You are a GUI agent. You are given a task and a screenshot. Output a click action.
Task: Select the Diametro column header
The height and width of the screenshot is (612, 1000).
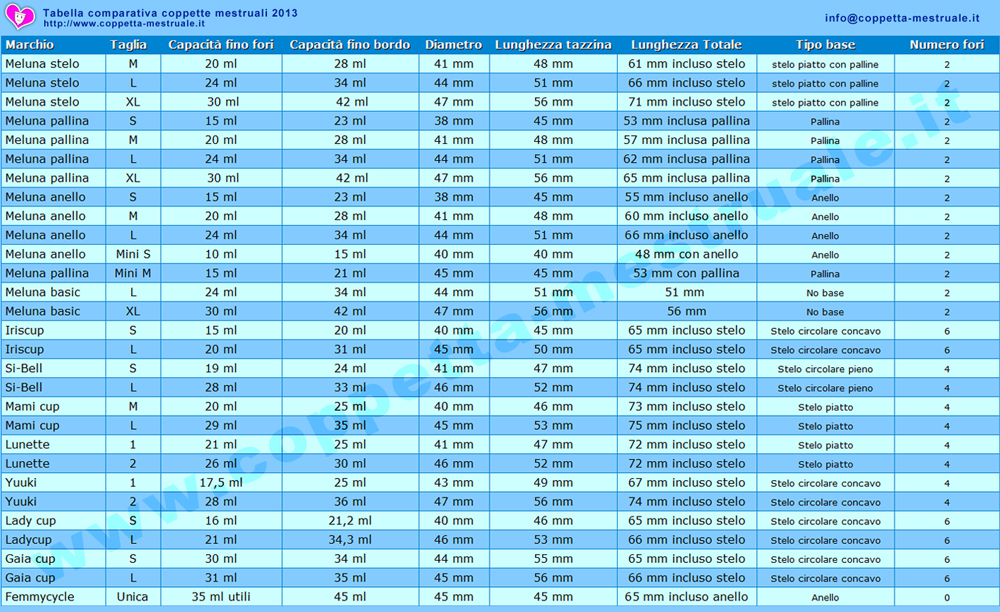(453, 45)
